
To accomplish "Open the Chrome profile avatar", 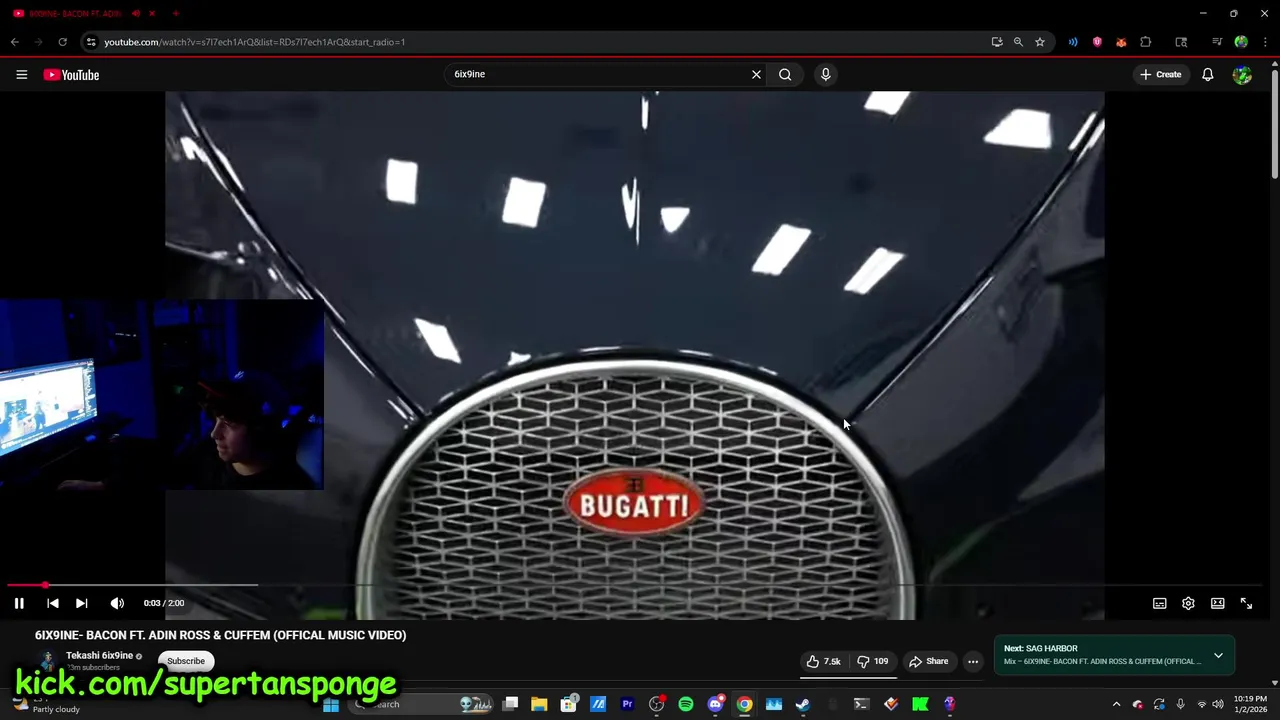I will (x=1241, y=42).
